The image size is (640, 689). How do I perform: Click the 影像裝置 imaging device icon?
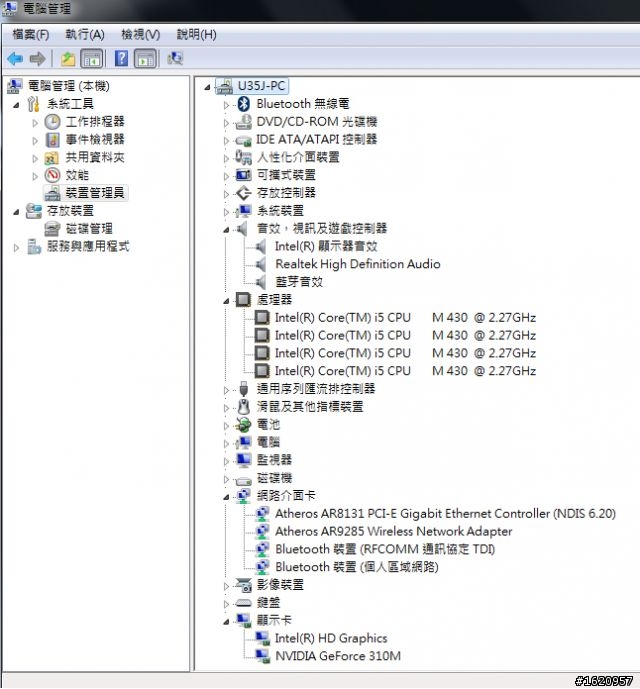pyautogui.click(x=244, y=585)
